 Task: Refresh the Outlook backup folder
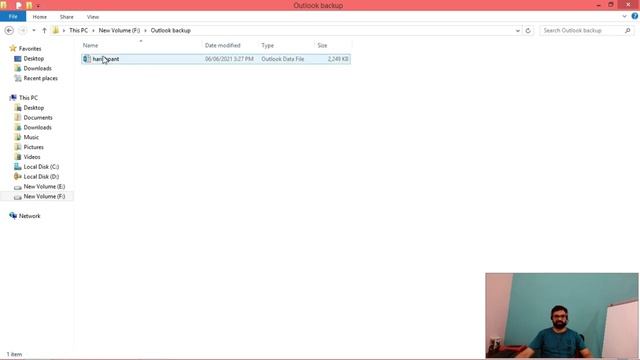pyautogui.click(x=528, y=31)
